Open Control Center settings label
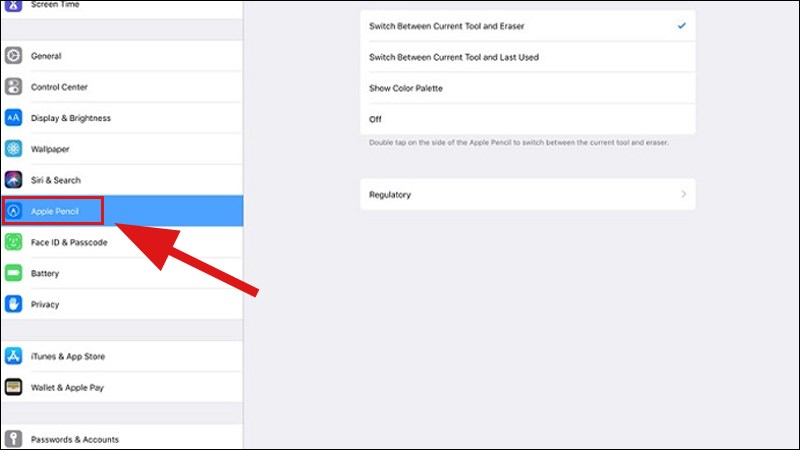The height and width of the screenshot is (450, 800). (x=59, y=87)
